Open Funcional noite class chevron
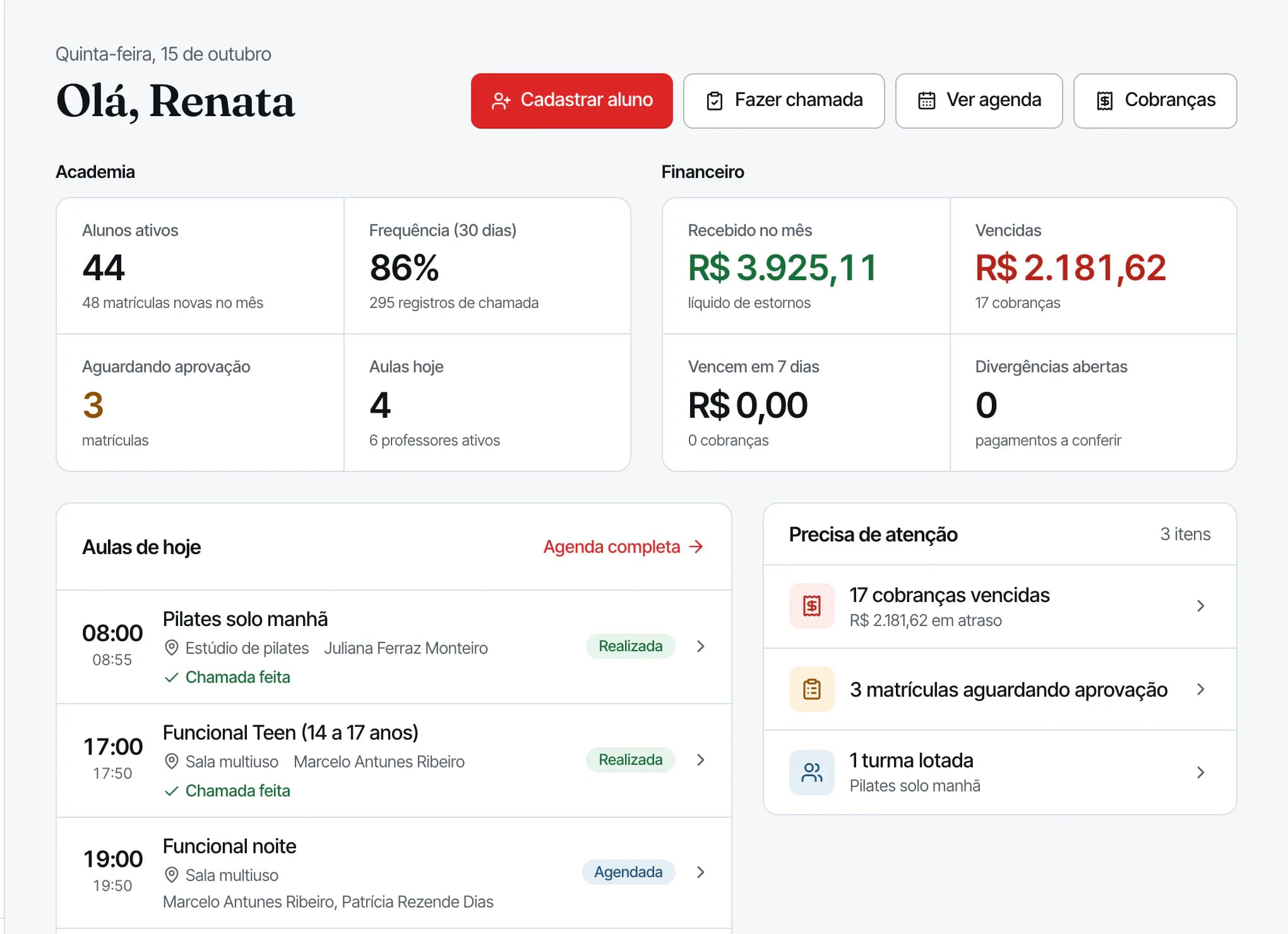Screen dimensions: 1288x934 tap(700, 872)
